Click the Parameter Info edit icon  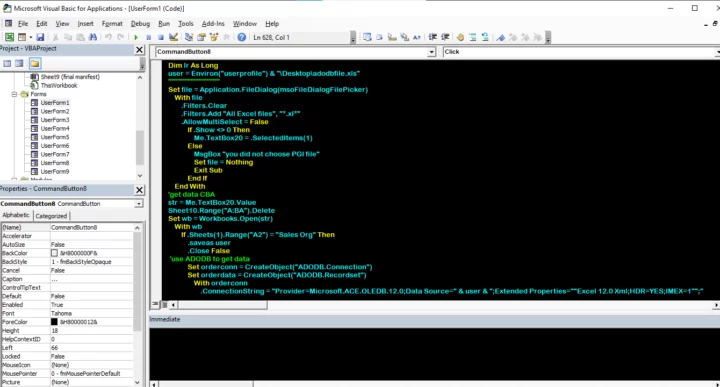pyautogui.click(x=405, y=37)
